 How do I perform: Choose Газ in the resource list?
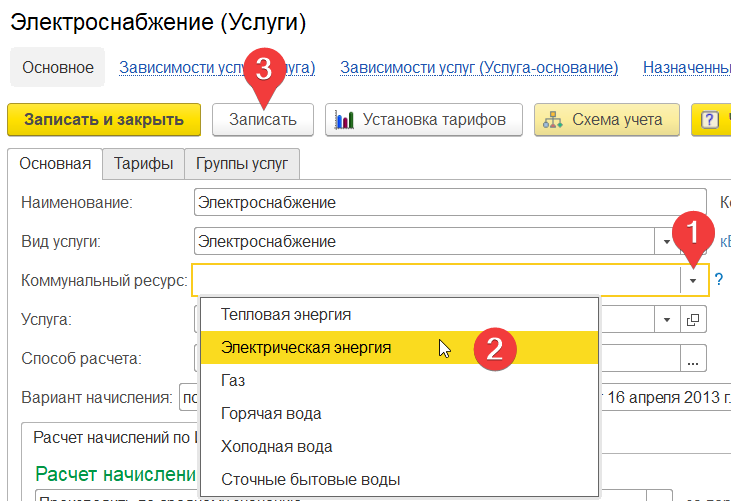pyautogui.click(x=400, y=381)
